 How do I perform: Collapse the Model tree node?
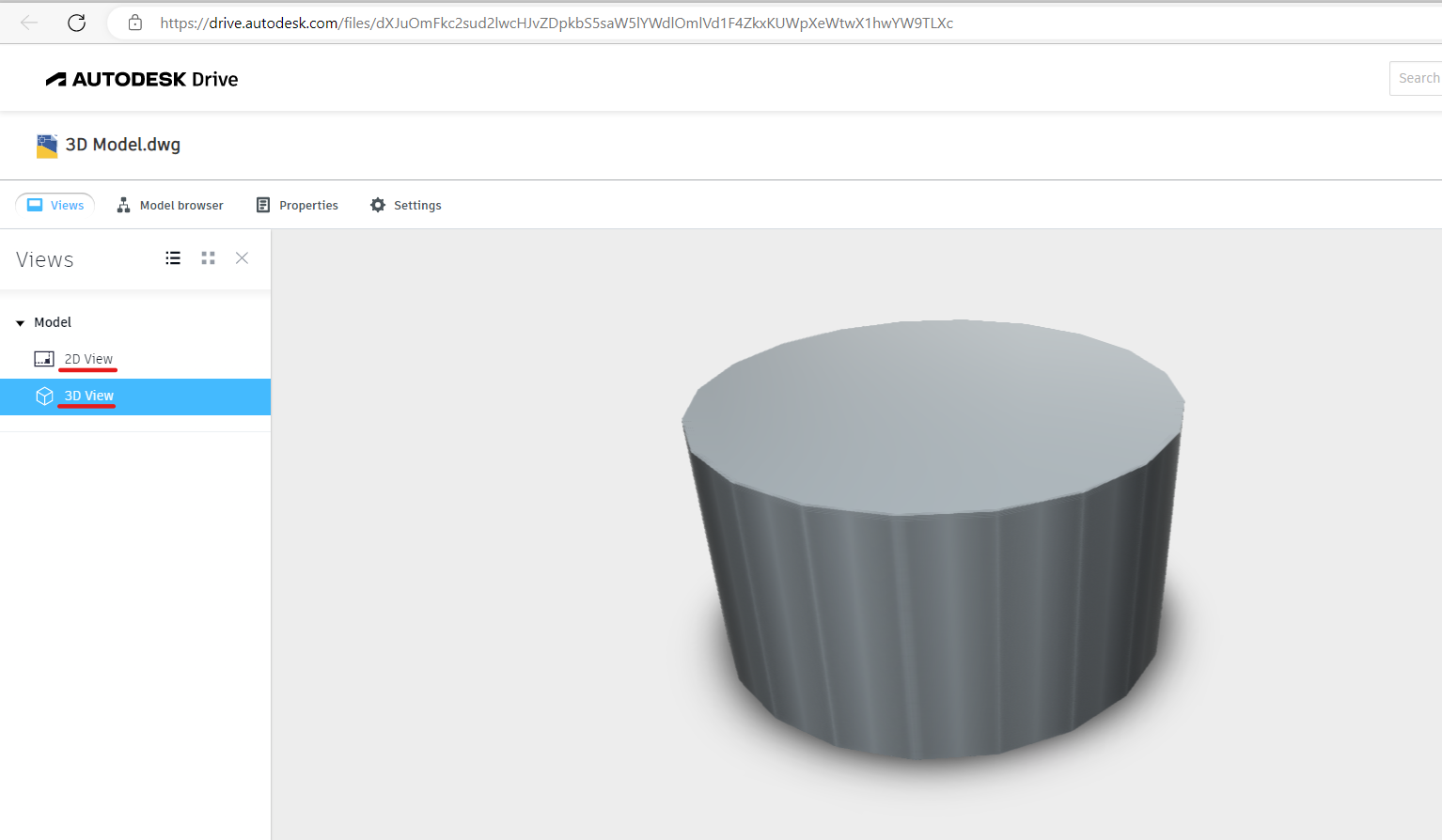20,321
